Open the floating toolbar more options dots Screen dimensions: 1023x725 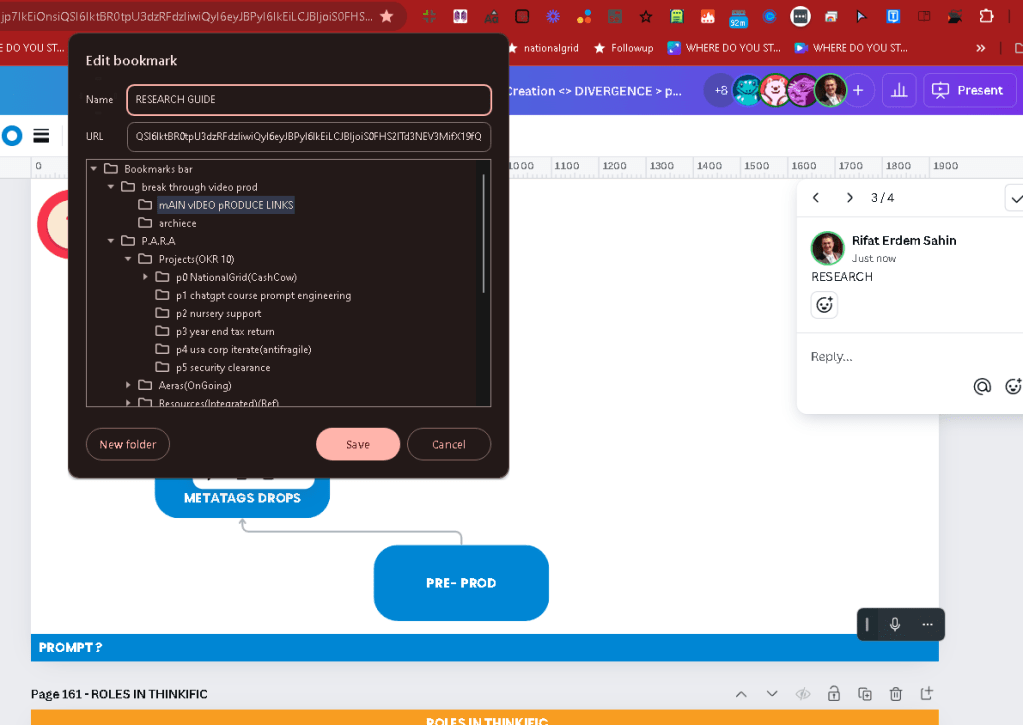(927, 625)
